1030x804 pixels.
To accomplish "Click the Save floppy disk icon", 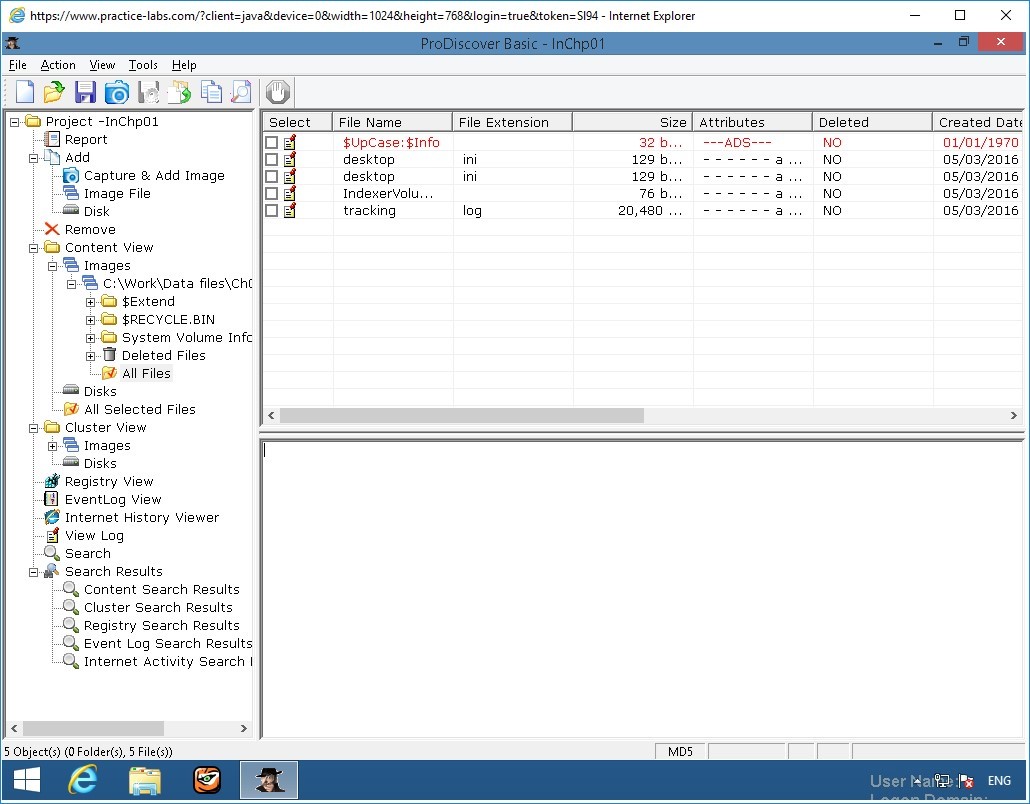I will point(85,92).
